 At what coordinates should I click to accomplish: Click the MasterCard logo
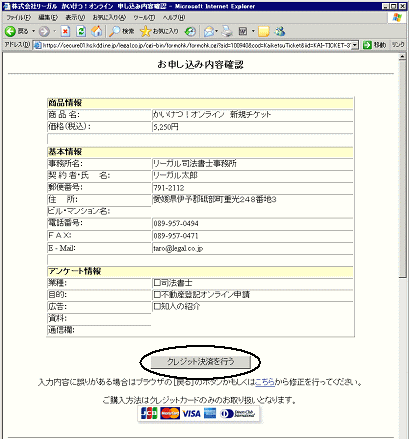coord(170,414)
